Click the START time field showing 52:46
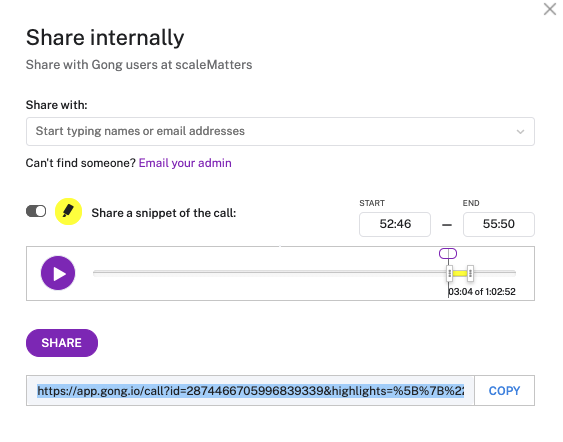 click(x=395, y=224)
